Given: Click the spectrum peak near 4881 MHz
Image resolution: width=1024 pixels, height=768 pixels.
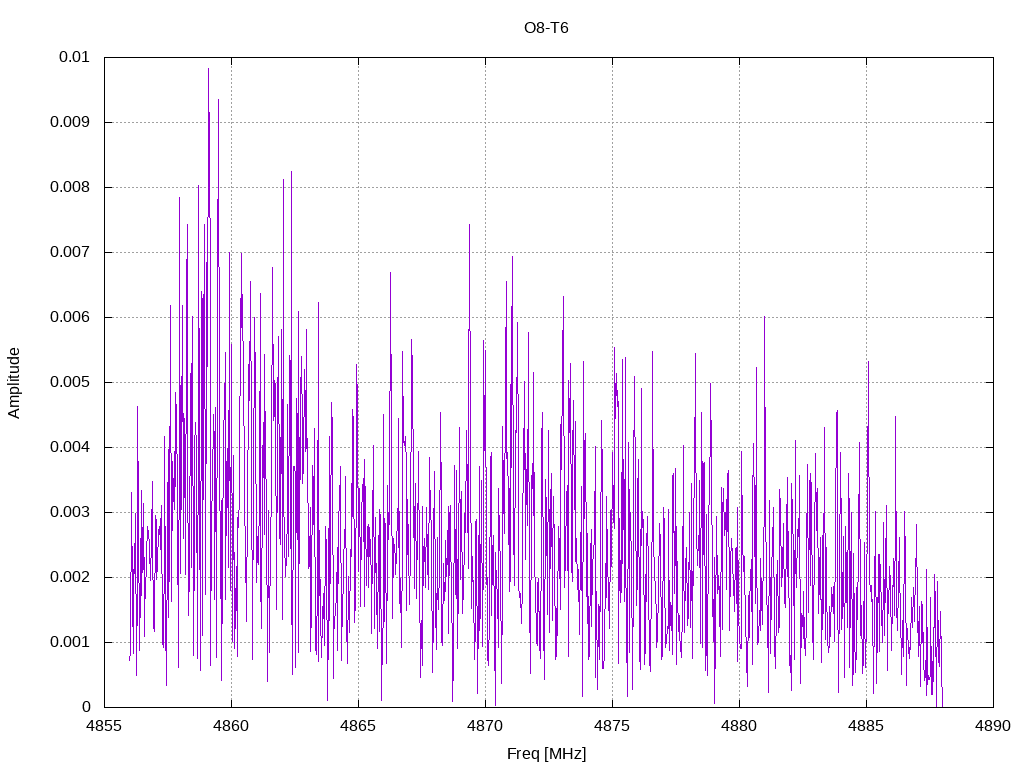Looking at the screenshot, I should pos(764,317).
